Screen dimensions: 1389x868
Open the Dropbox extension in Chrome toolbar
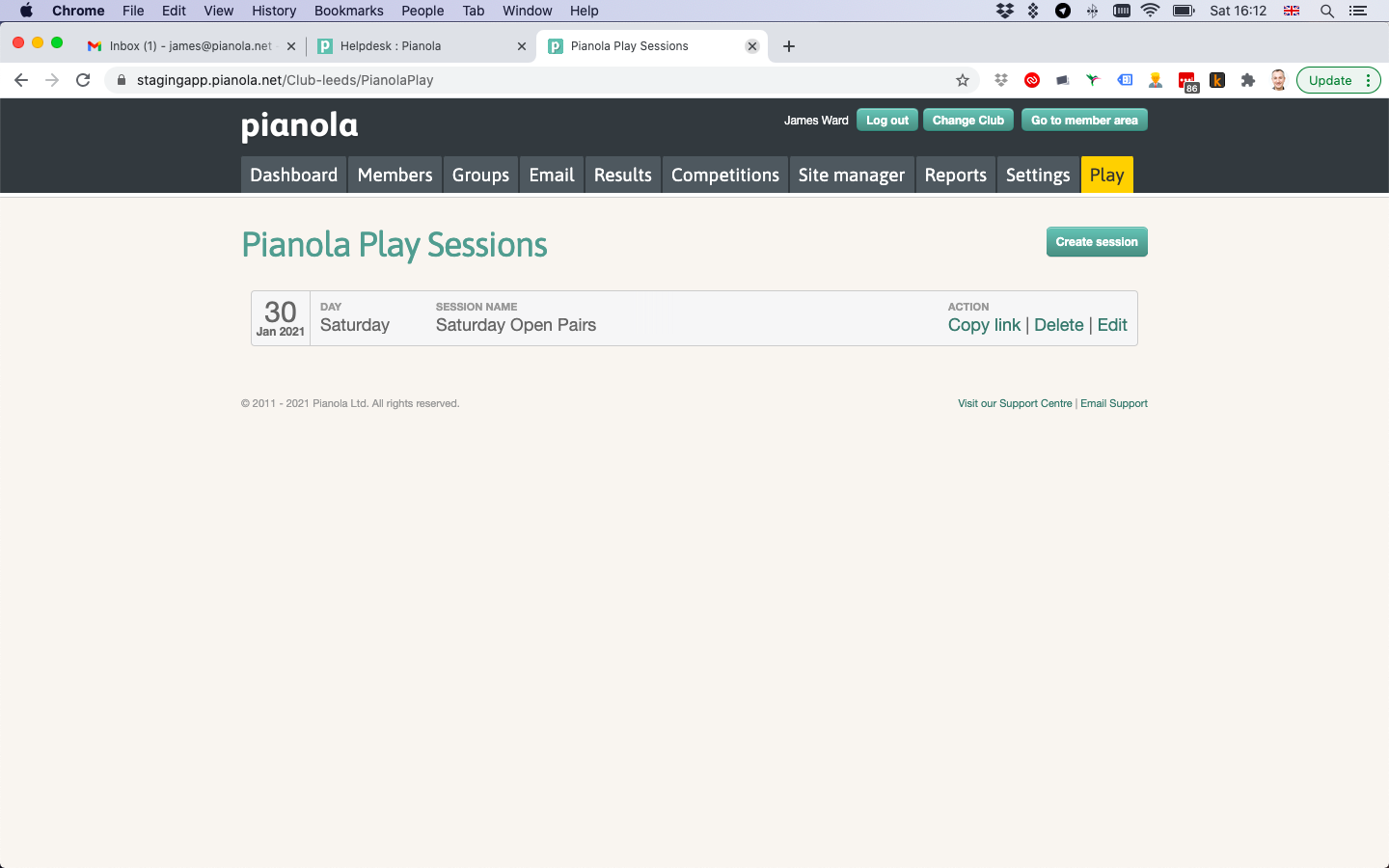point(1001,80)
